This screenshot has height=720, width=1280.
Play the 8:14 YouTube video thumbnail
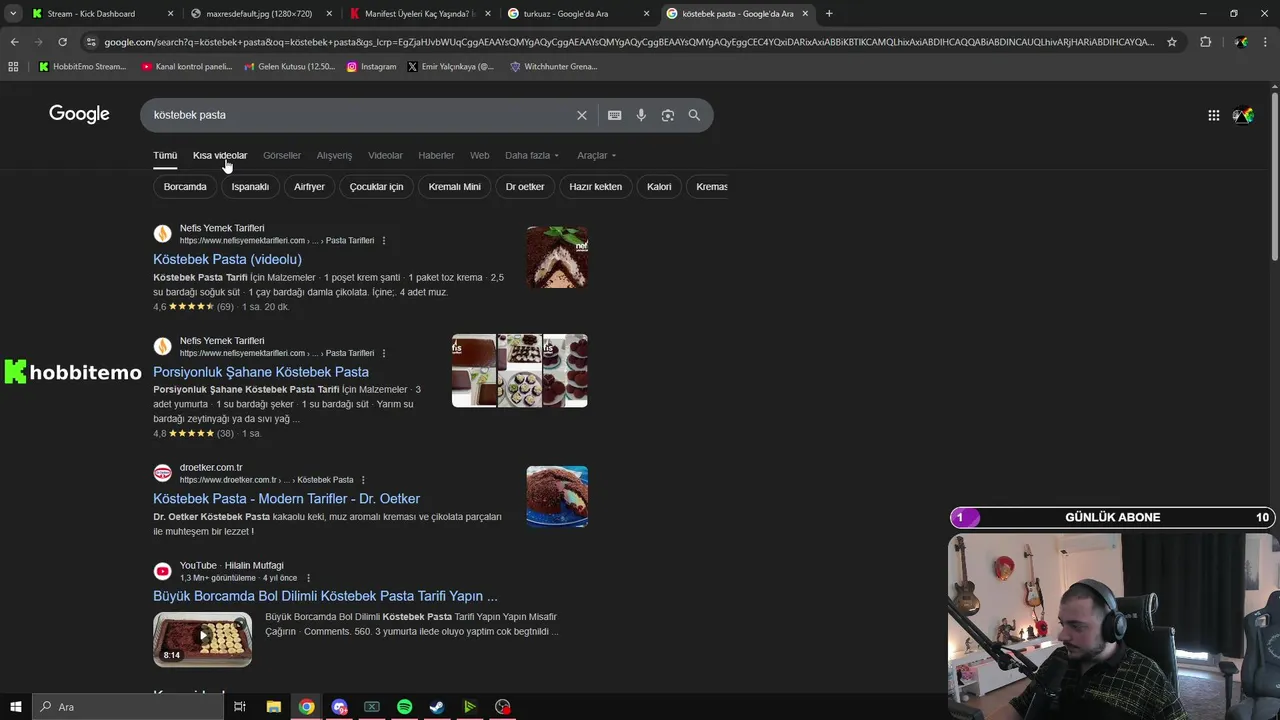click(x=202, y=638)
